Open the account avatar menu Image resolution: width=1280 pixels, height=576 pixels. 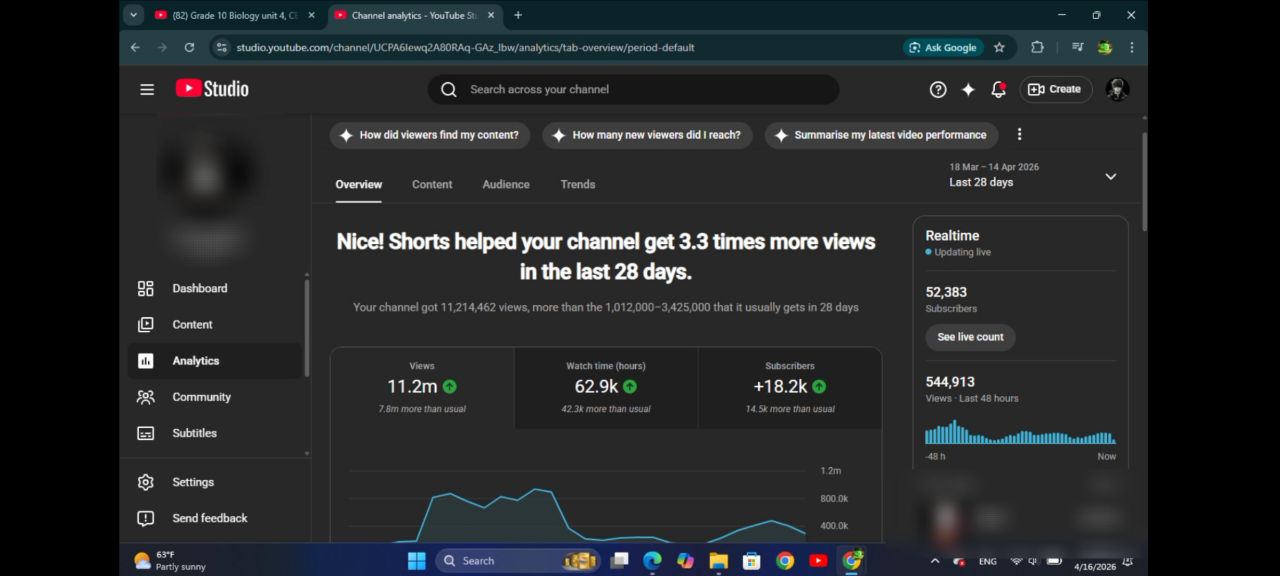click(1117, 89)
